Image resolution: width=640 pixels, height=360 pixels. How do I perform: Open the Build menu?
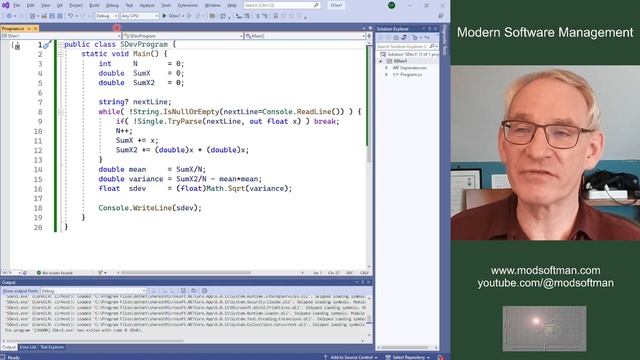click(x=94, y=5)
